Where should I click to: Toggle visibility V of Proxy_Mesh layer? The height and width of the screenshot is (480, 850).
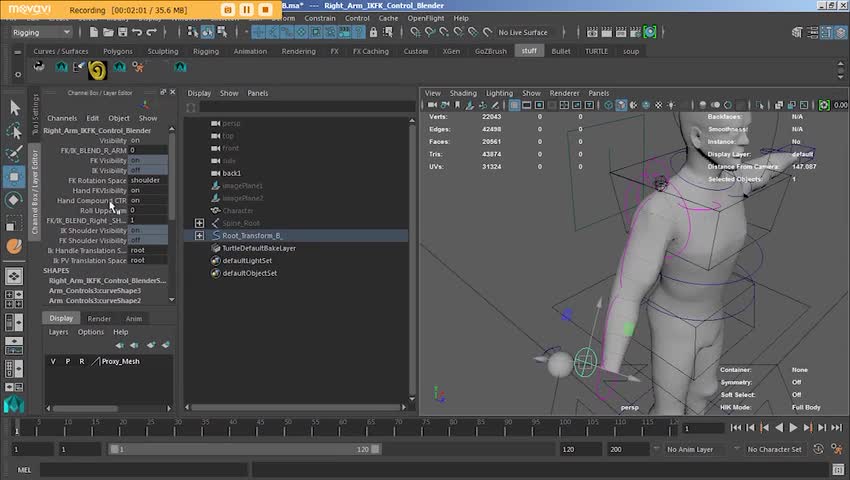coord(54,361)
